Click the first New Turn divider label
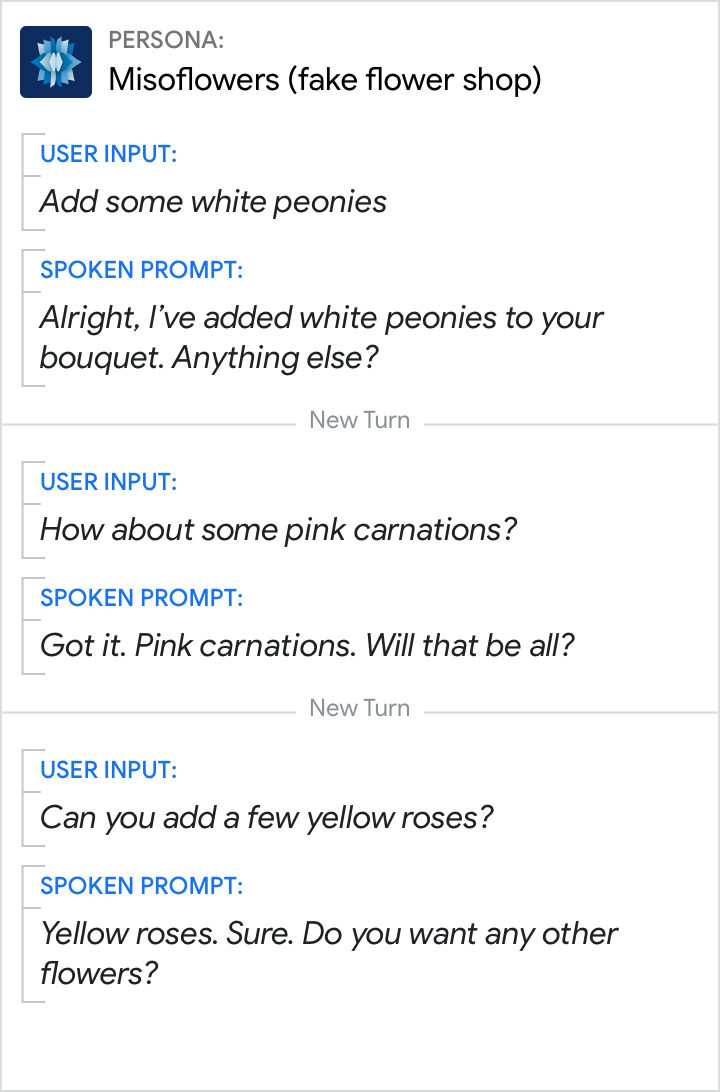 [359, 420]
